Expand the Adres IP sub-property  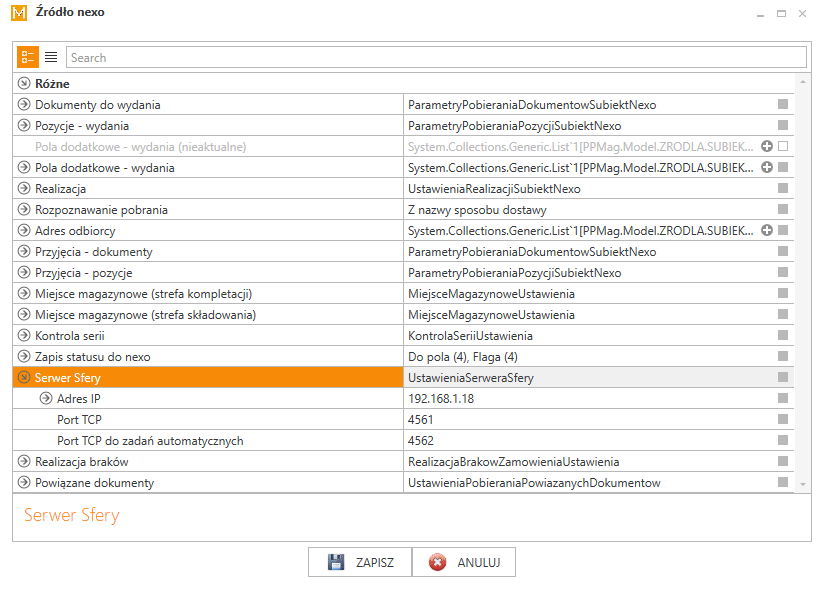point(46,398)
